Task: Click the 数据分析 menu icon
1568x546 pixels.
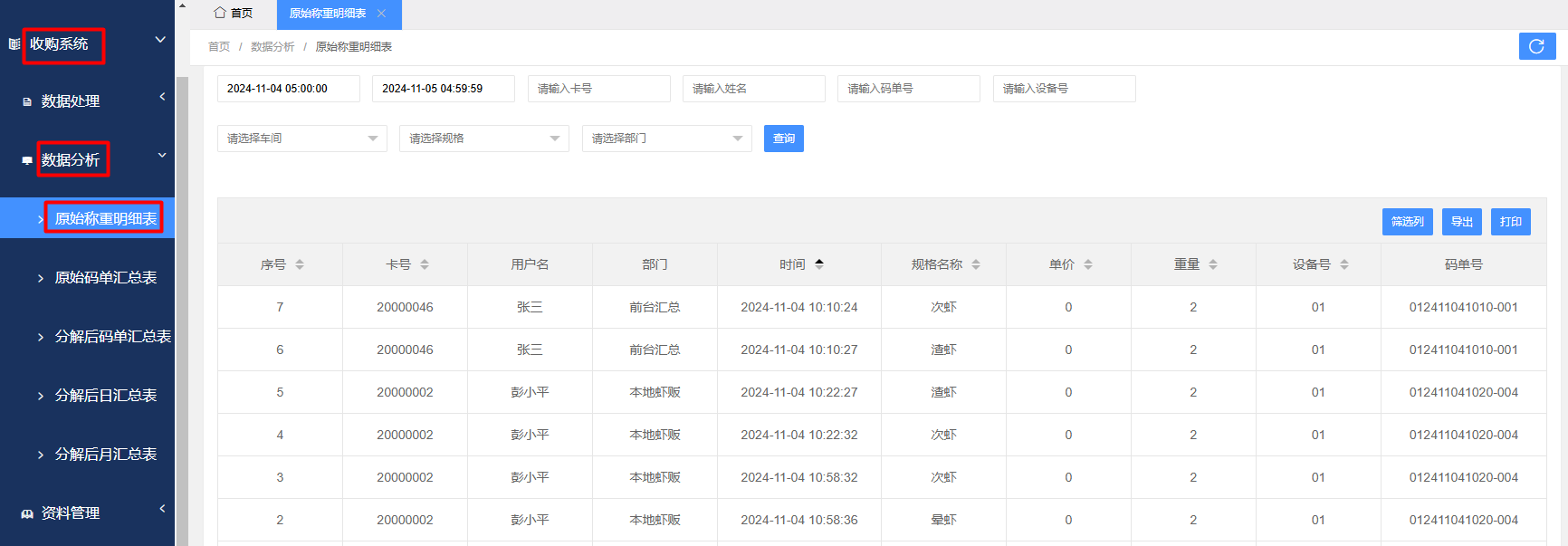Action: [x=27, y=160]
